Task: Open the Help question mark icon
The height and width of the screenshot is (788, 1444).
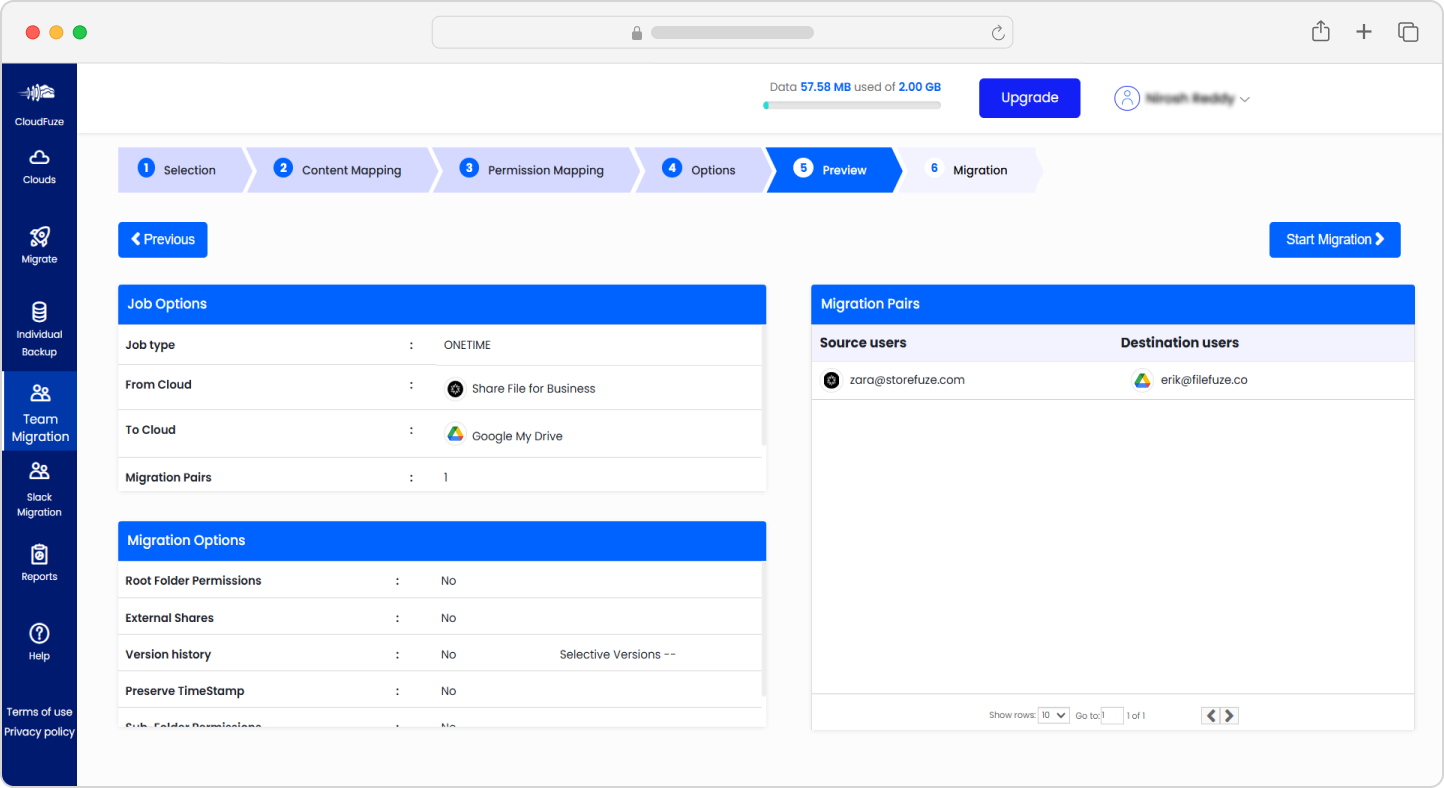Action: tap(39, 633)
